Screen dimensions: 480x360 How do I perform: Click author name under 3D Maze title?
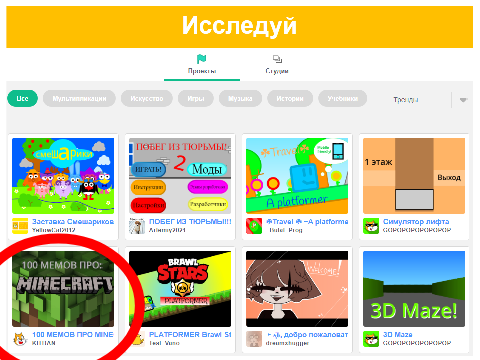(x=417, y=343)
